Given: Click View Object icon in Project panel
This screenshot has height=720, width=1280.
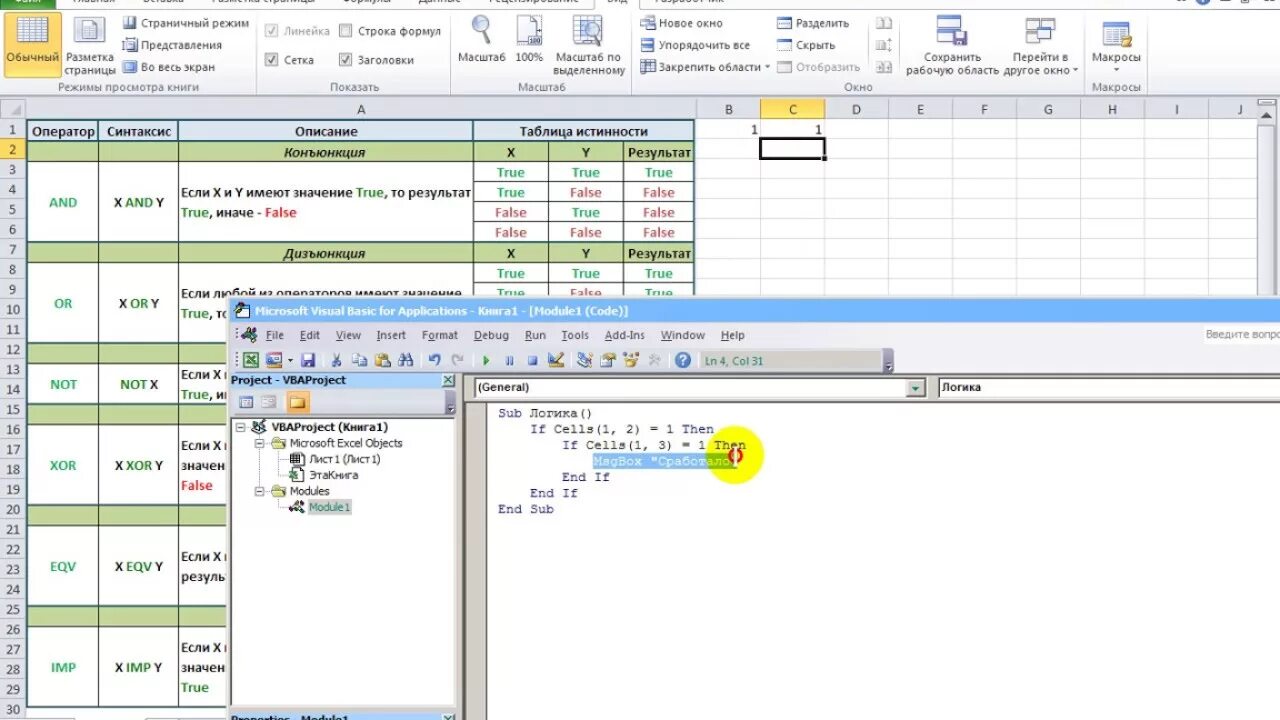Looking at the screenshot, I should (x=268, y=402).
